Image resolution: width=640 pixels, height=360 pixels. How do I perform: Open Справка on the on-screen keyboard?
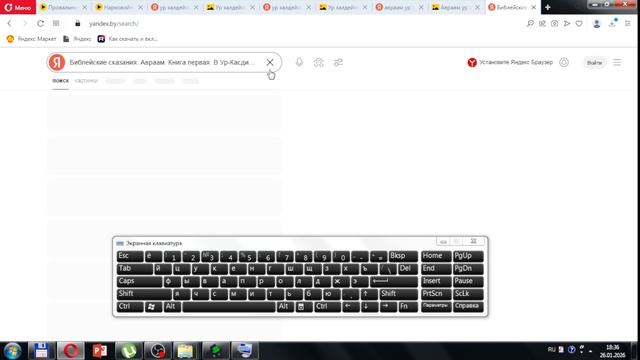click(468, 307)
